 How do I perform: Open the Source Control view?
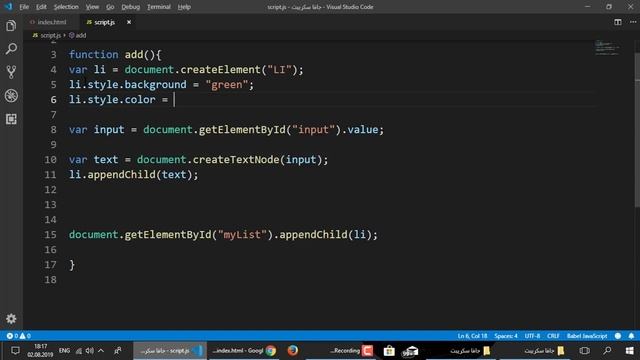click(11, 72)
